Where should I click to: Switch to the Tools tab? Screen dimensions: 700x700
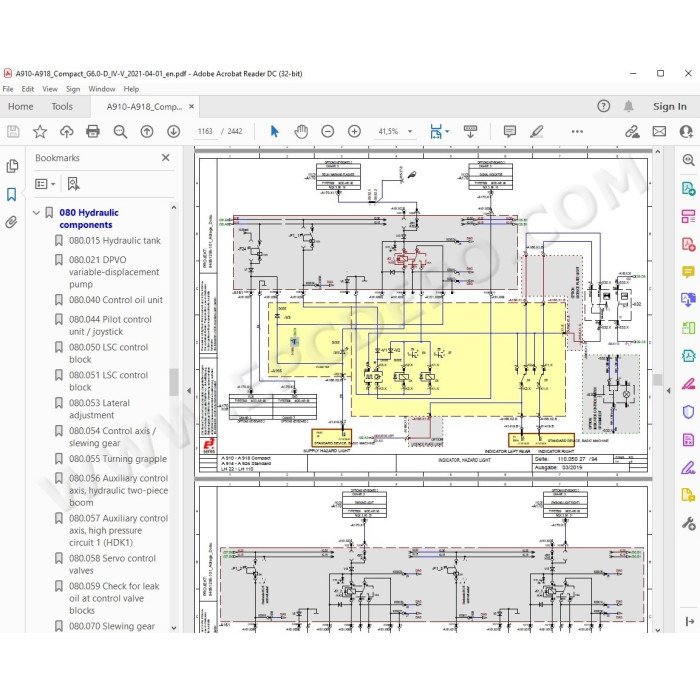coord(62,106)
